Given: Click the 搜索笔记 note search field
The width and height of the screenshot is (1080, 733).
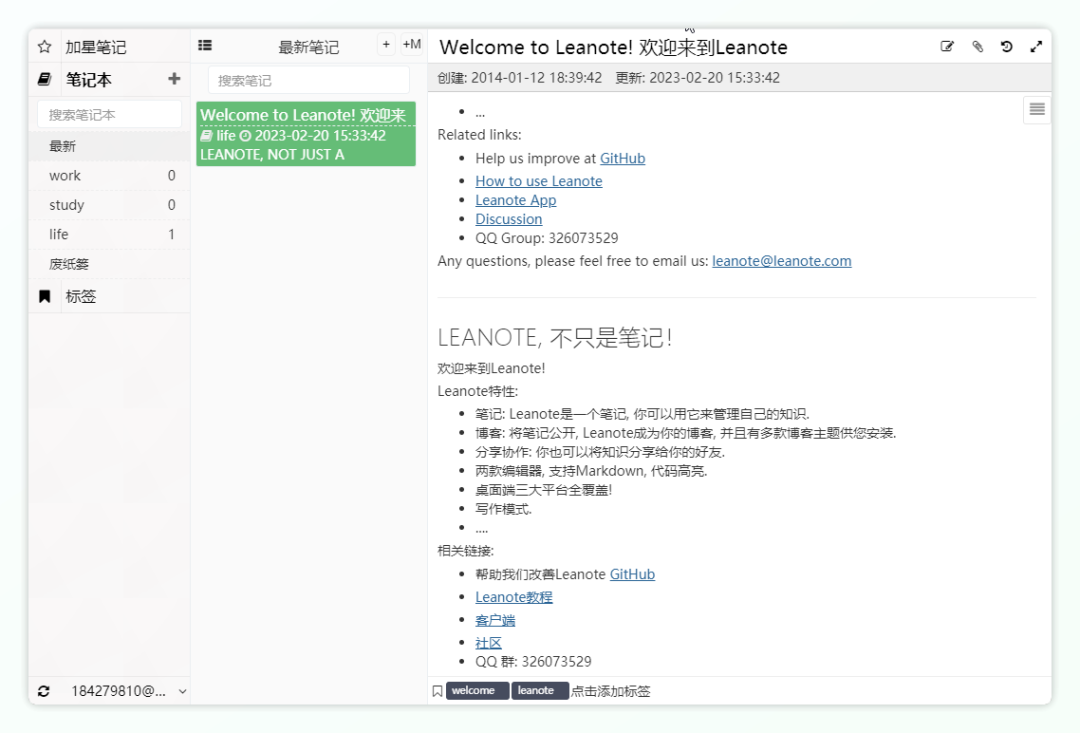Looking at the screenshot, I should tap(309, 81).
